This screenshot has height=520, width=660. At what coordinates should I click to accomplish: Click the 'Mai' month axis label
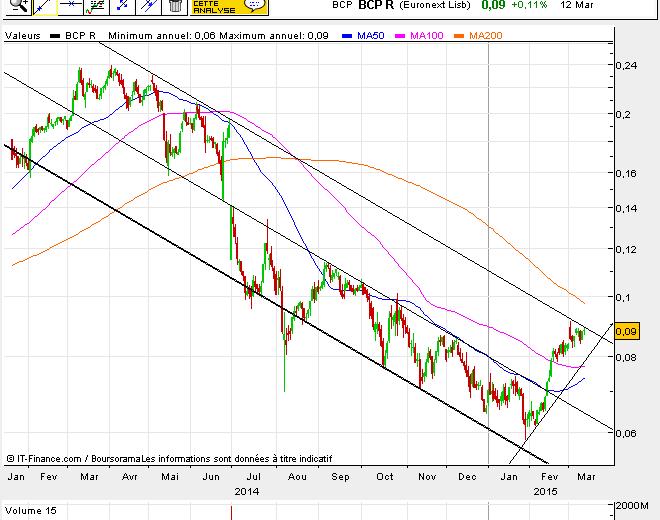(170, 477)
